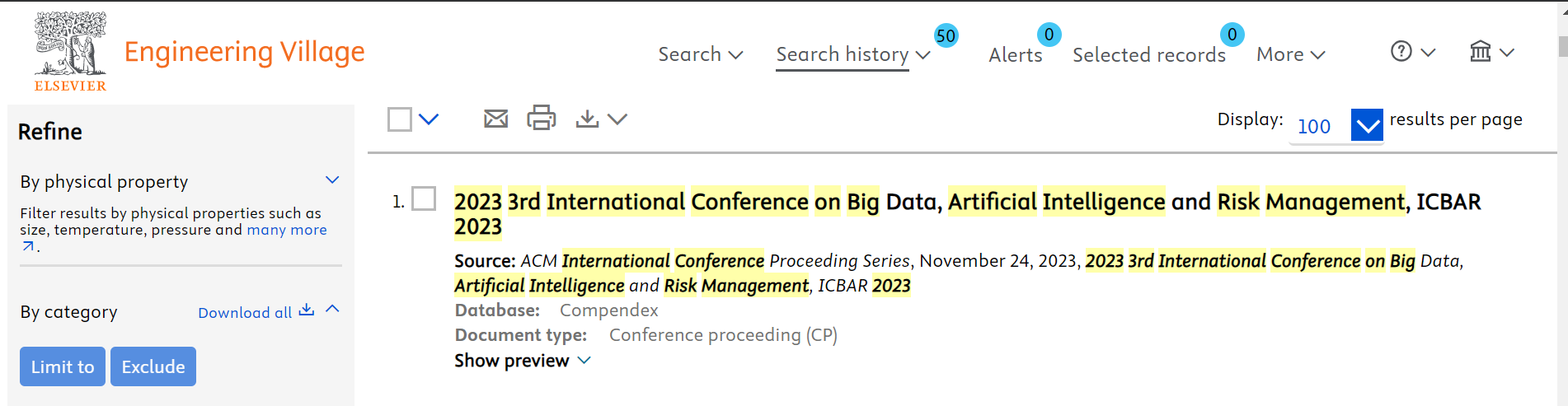Click the print icon
Image resolution: width=1568 pixels, height=406 pixels.
tap(542, 118)
